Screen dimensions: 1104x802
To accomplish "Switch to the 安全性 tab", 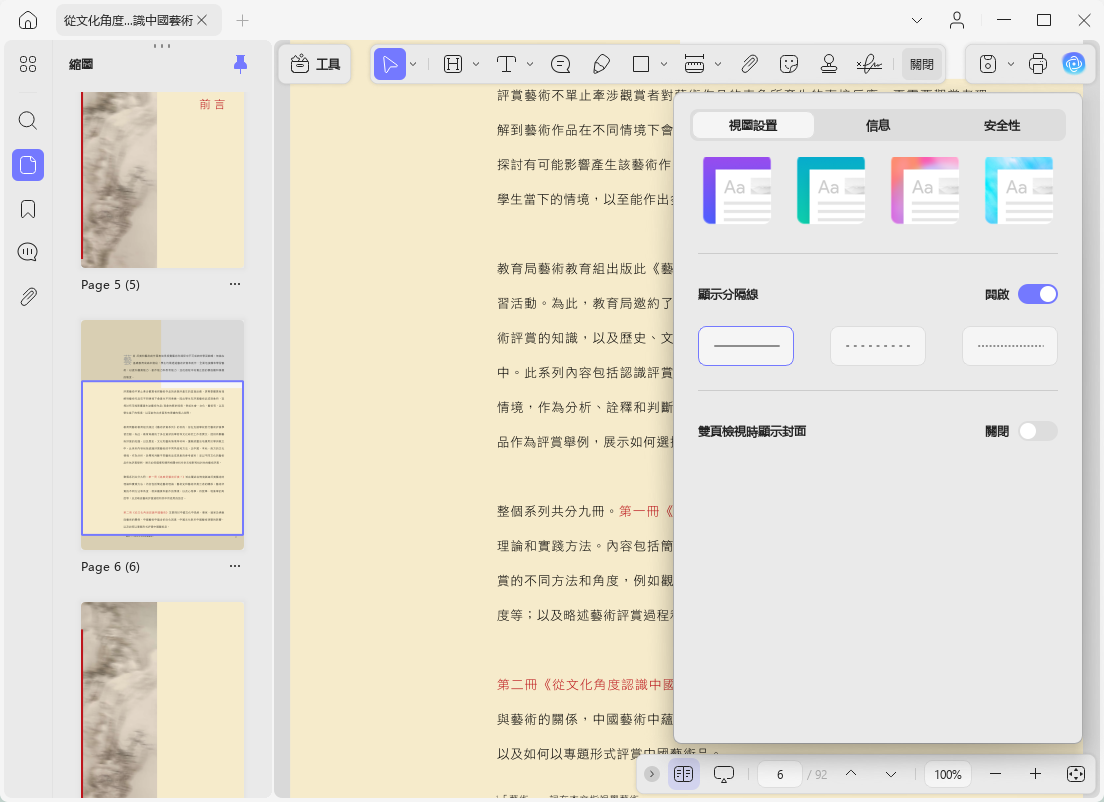I will pyautogui.click(x=1002, y=125).
